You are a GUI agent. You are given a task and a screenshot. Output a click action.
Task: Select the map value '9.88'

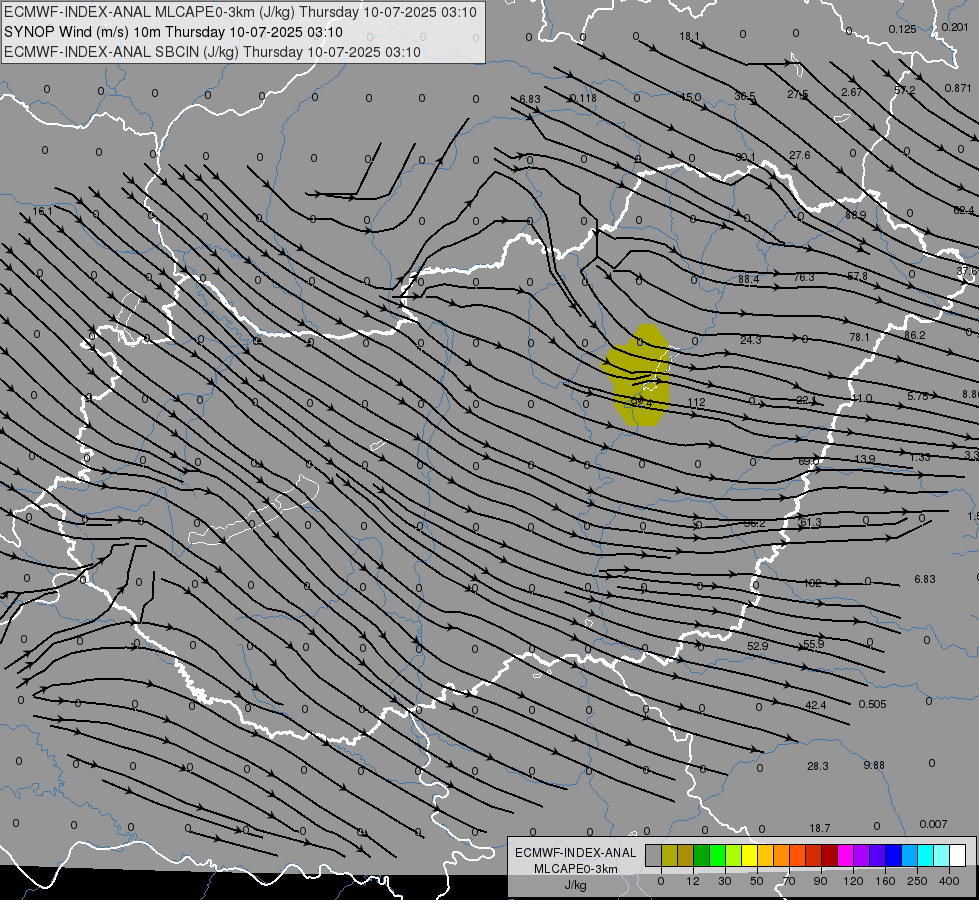[874, 764]
